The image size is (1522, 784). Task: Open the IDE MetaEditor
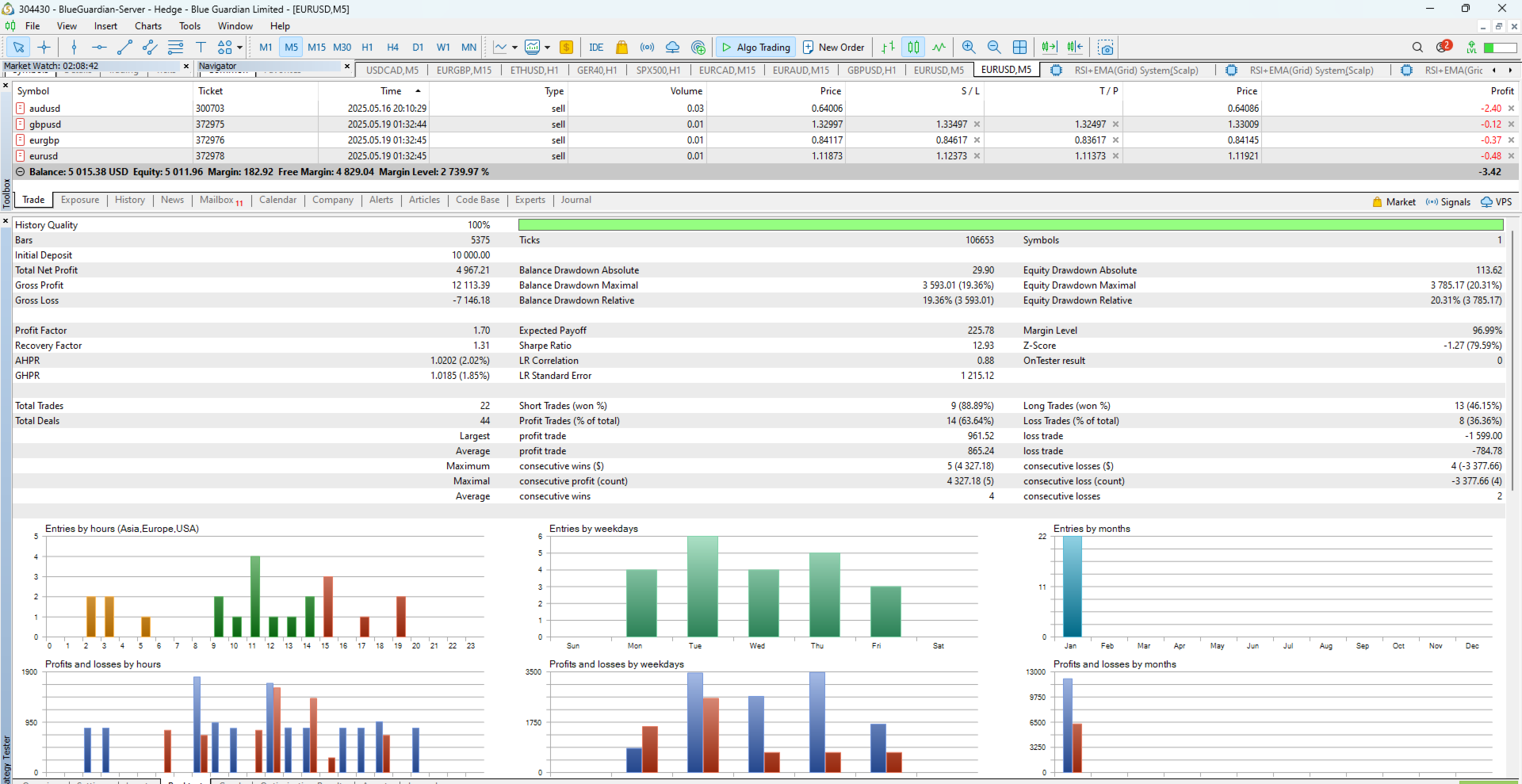[x=596, y=48]
